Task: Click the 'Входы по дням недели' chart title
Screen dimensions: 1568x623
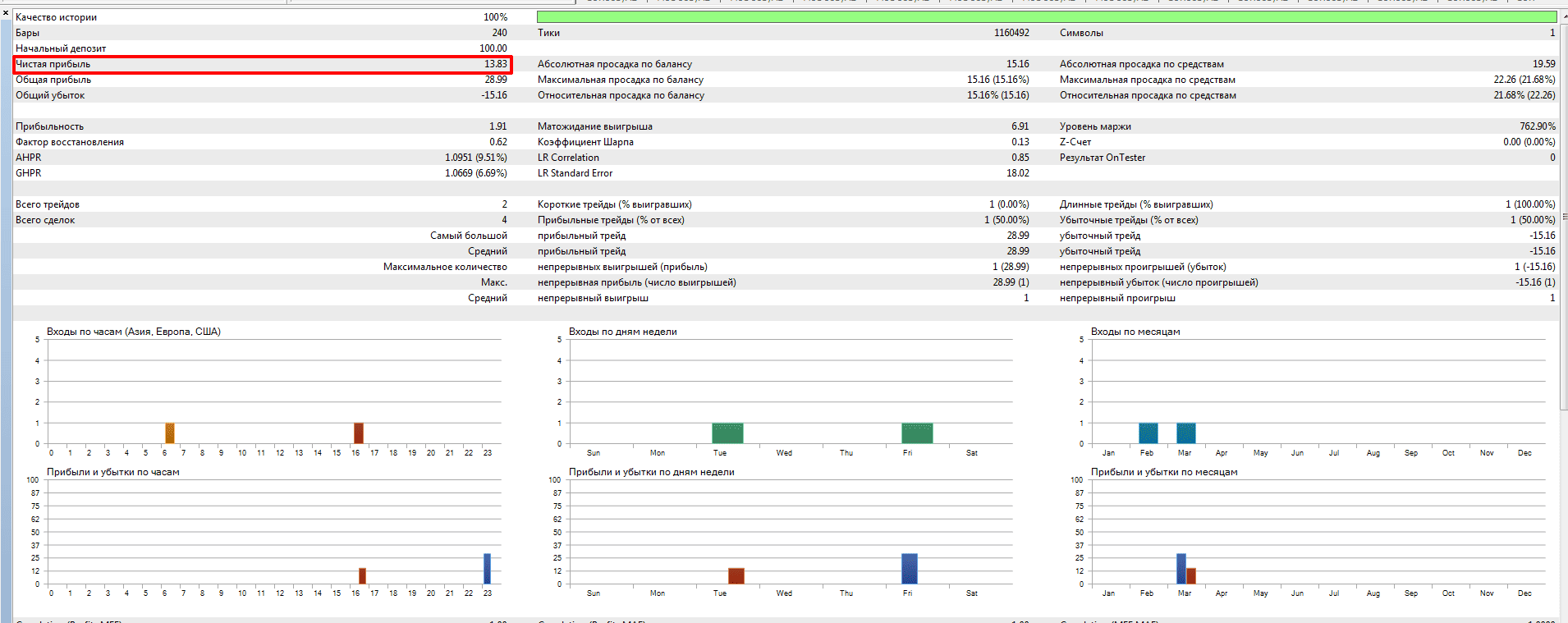Action: click(623, 332)
